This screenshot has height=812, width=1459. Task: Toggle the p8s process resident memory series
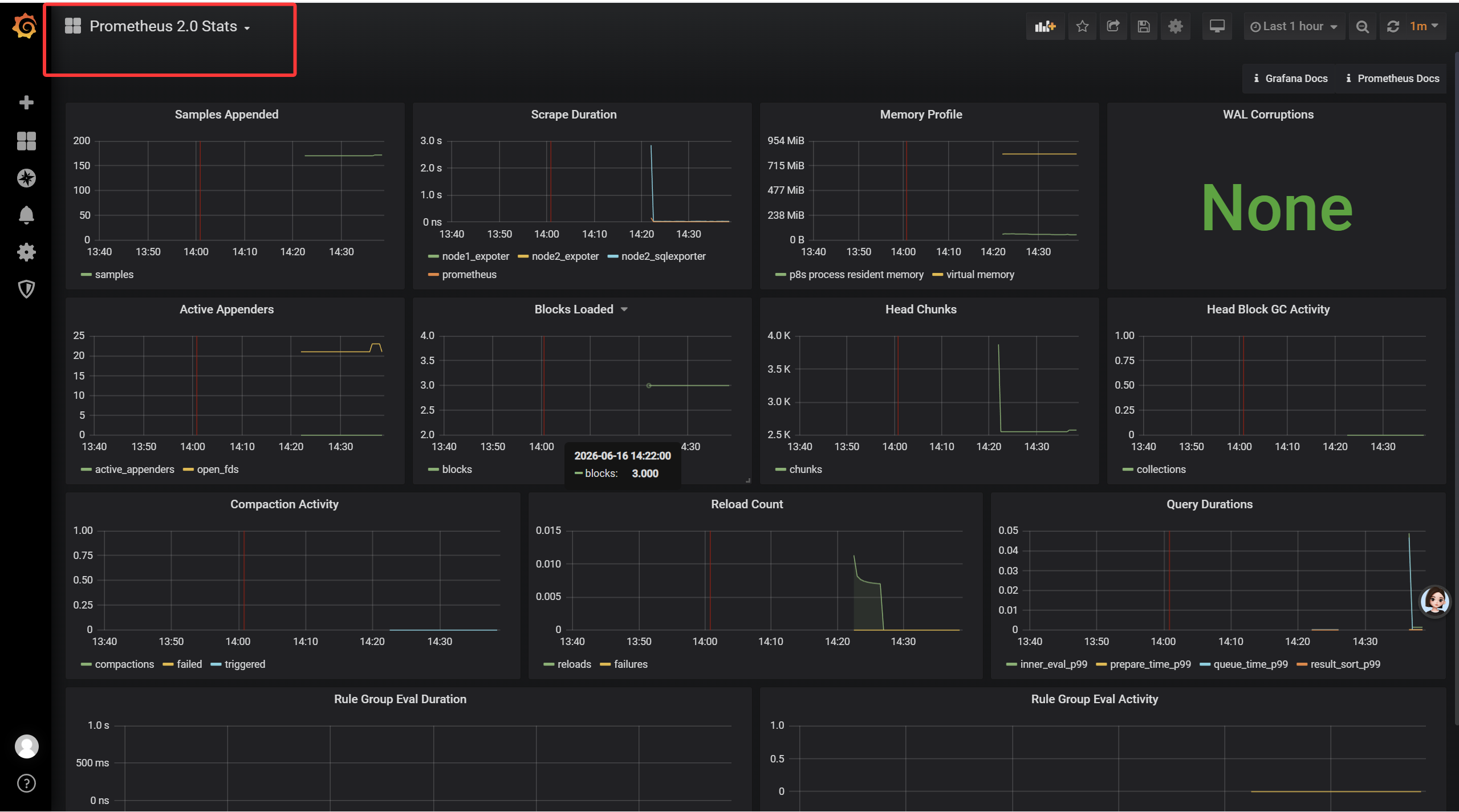856,274
